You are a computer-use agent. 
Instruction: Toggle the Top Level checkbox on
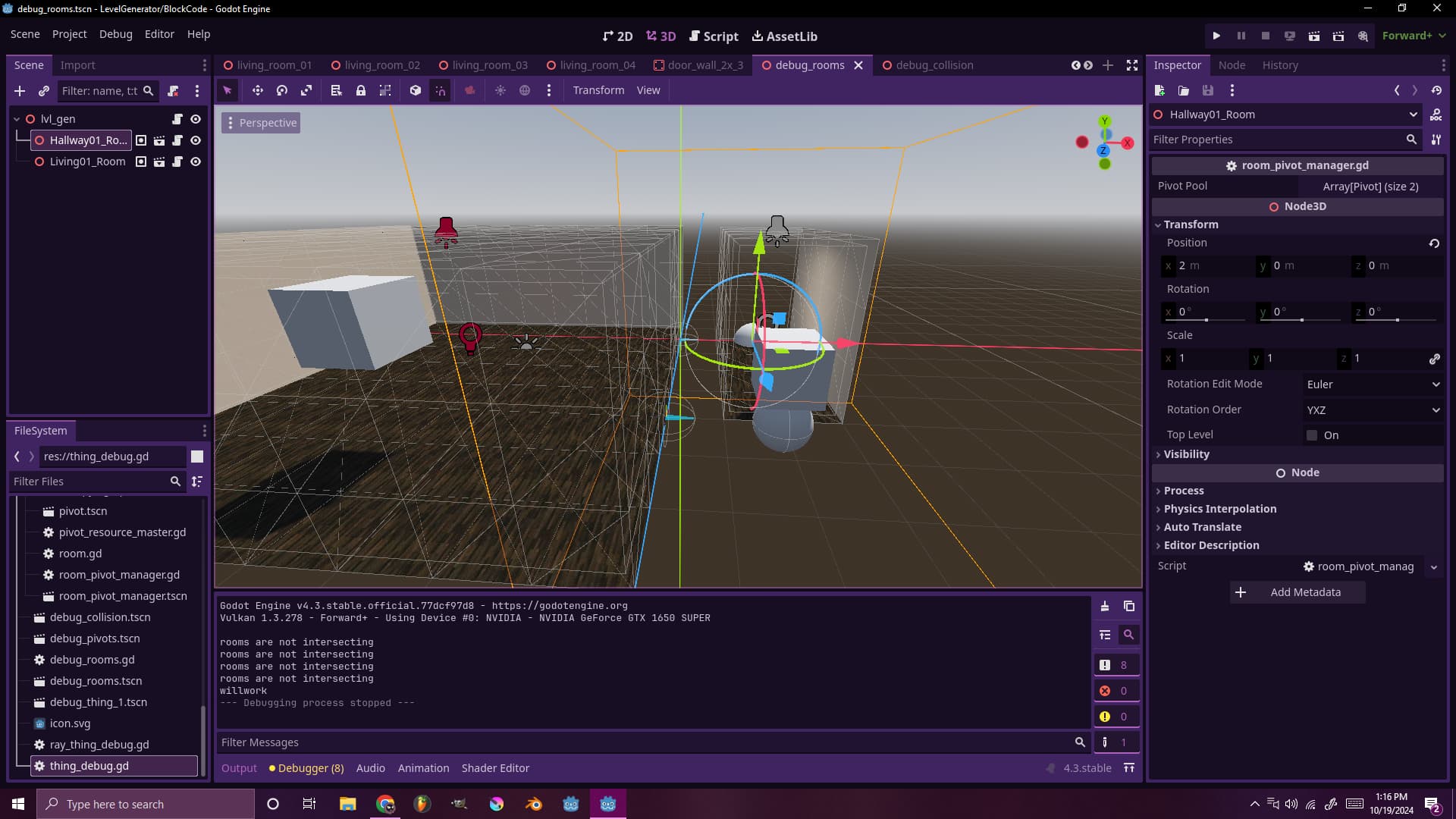tap(1313, 435)
